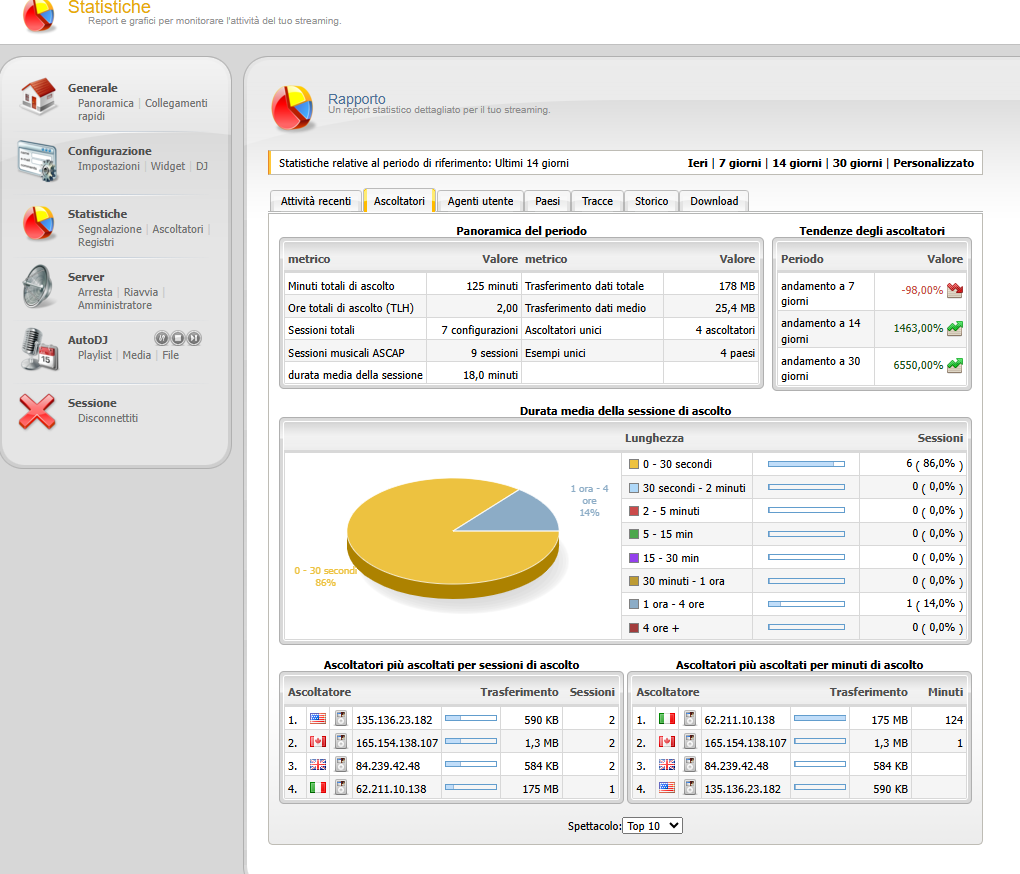The height and width of the screenshot is (874, 1020).
Task: Click the red X Sessione icon
Action: pos(37,412)
